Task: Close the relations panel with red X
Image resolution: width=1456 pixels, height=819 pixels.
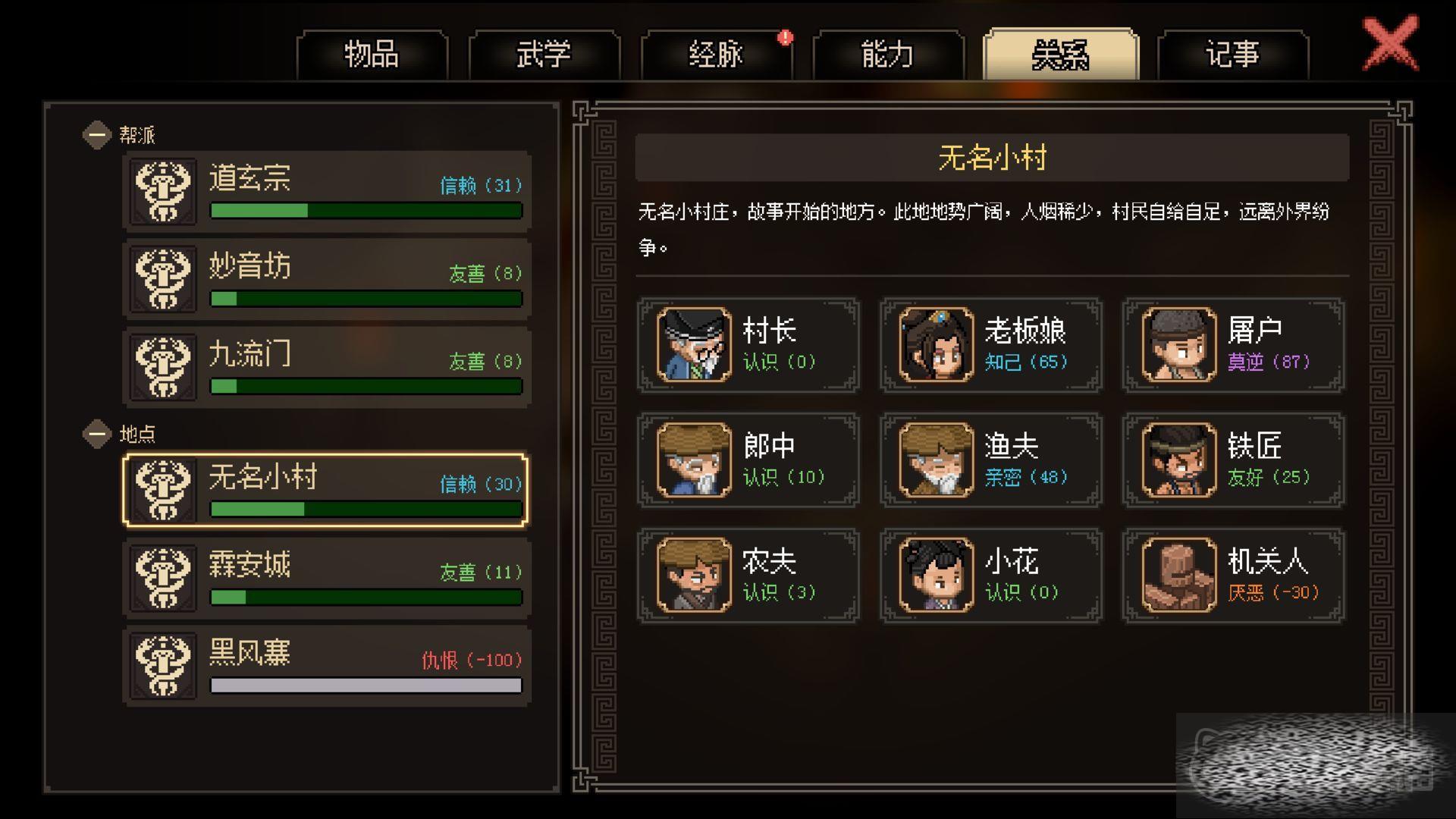Action: 1390,44
